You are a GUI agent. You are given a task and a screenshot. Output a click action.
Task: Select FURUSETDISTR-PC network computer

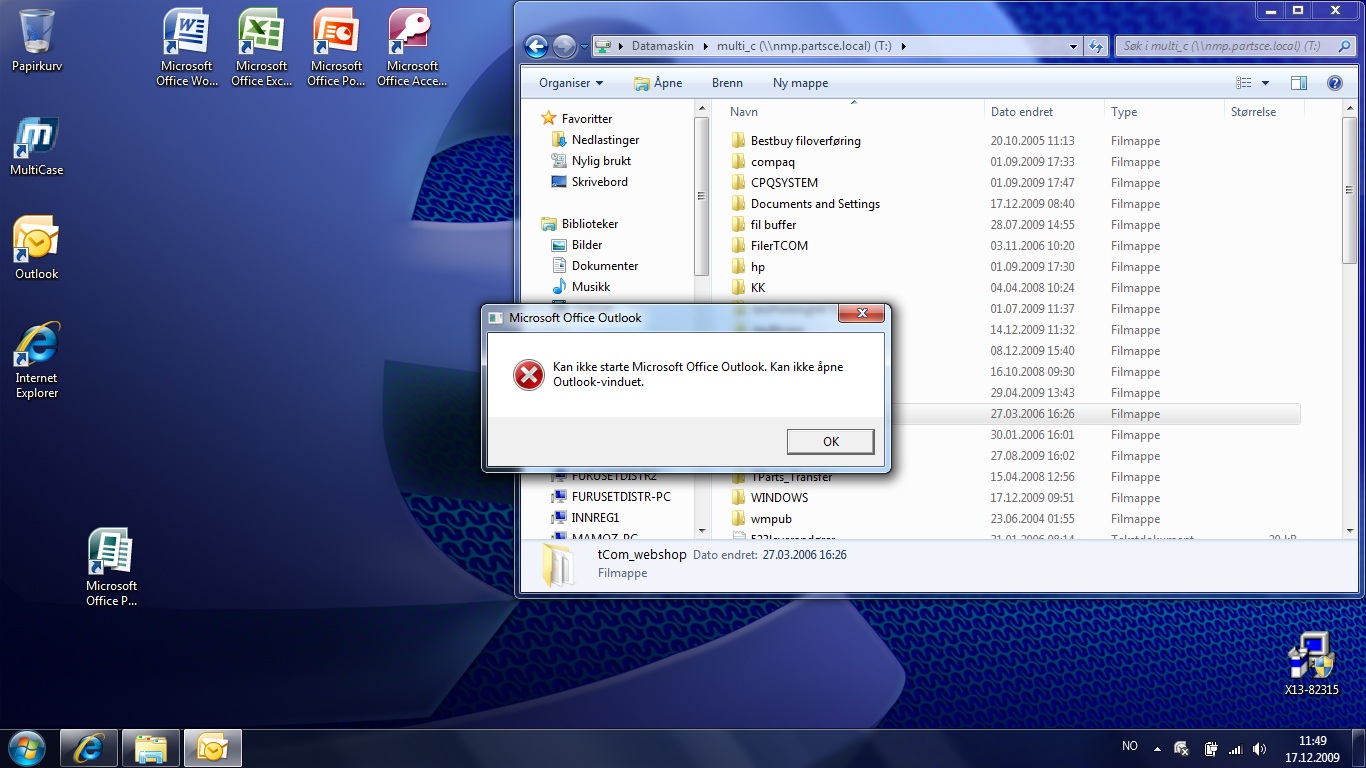click(x=610, y=497)
